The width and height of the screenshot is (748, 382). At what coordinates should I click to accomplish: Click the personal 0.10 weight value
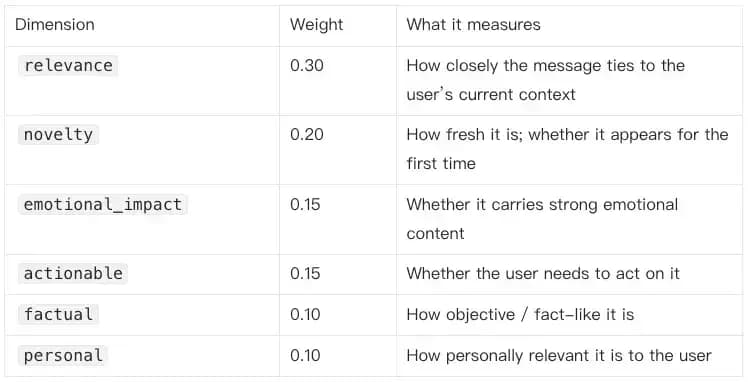pyautogui.click(x=305, y=356)
